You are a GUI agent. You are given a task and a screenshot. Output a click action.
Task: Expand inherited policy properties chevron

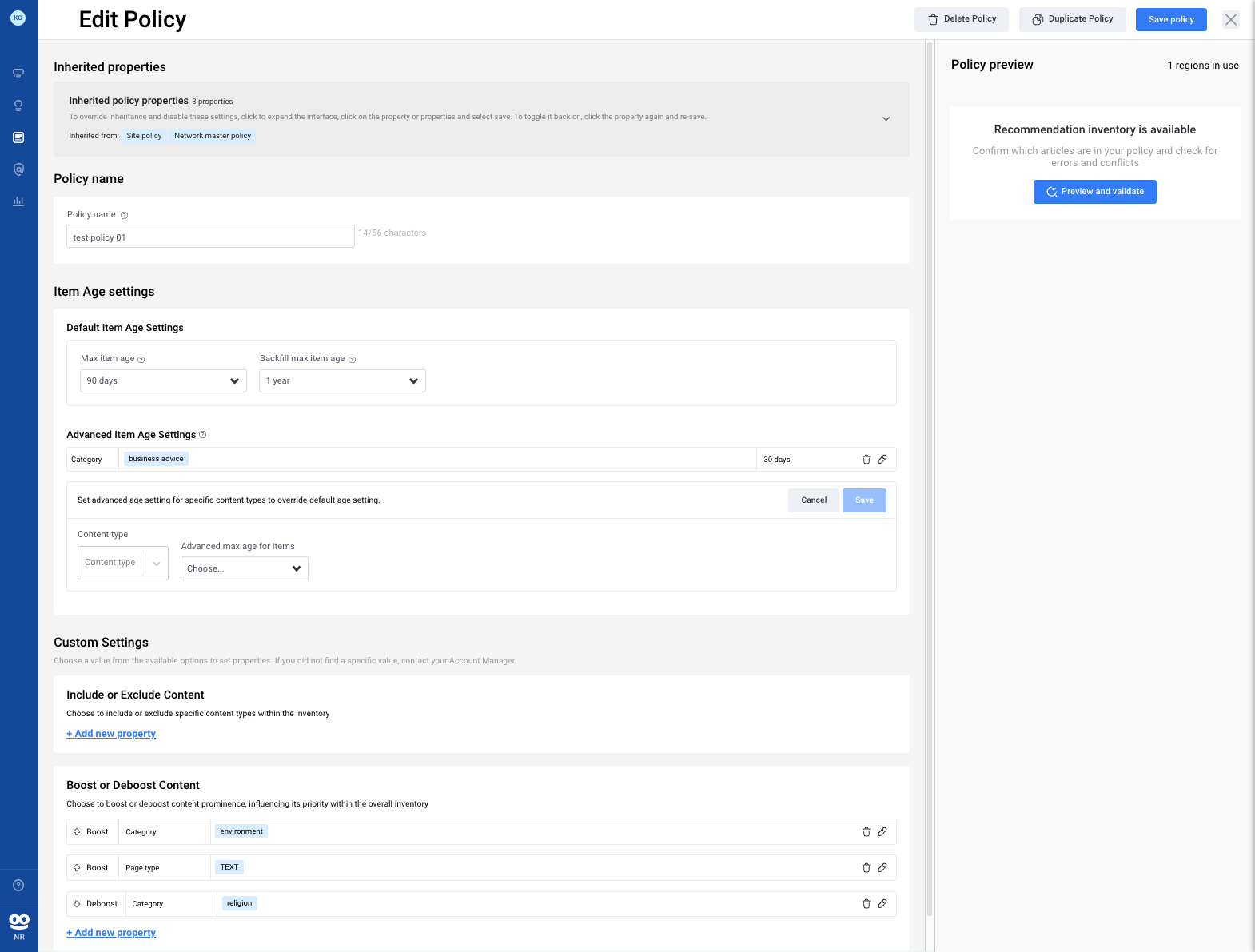coord(886,118)
